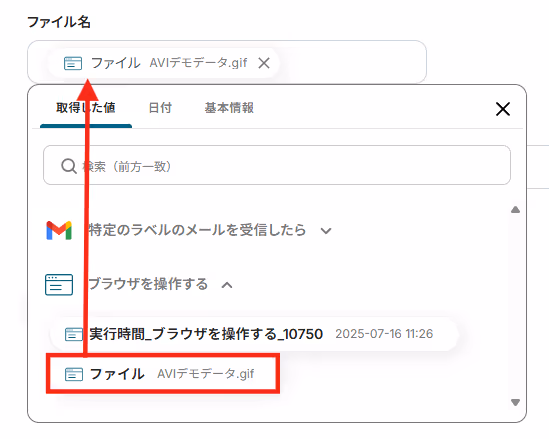Select 実行時間_ブラウザを操作する_10750 value
The width and height of the screenshot is (549, 439).
click(x=254, y=334)
